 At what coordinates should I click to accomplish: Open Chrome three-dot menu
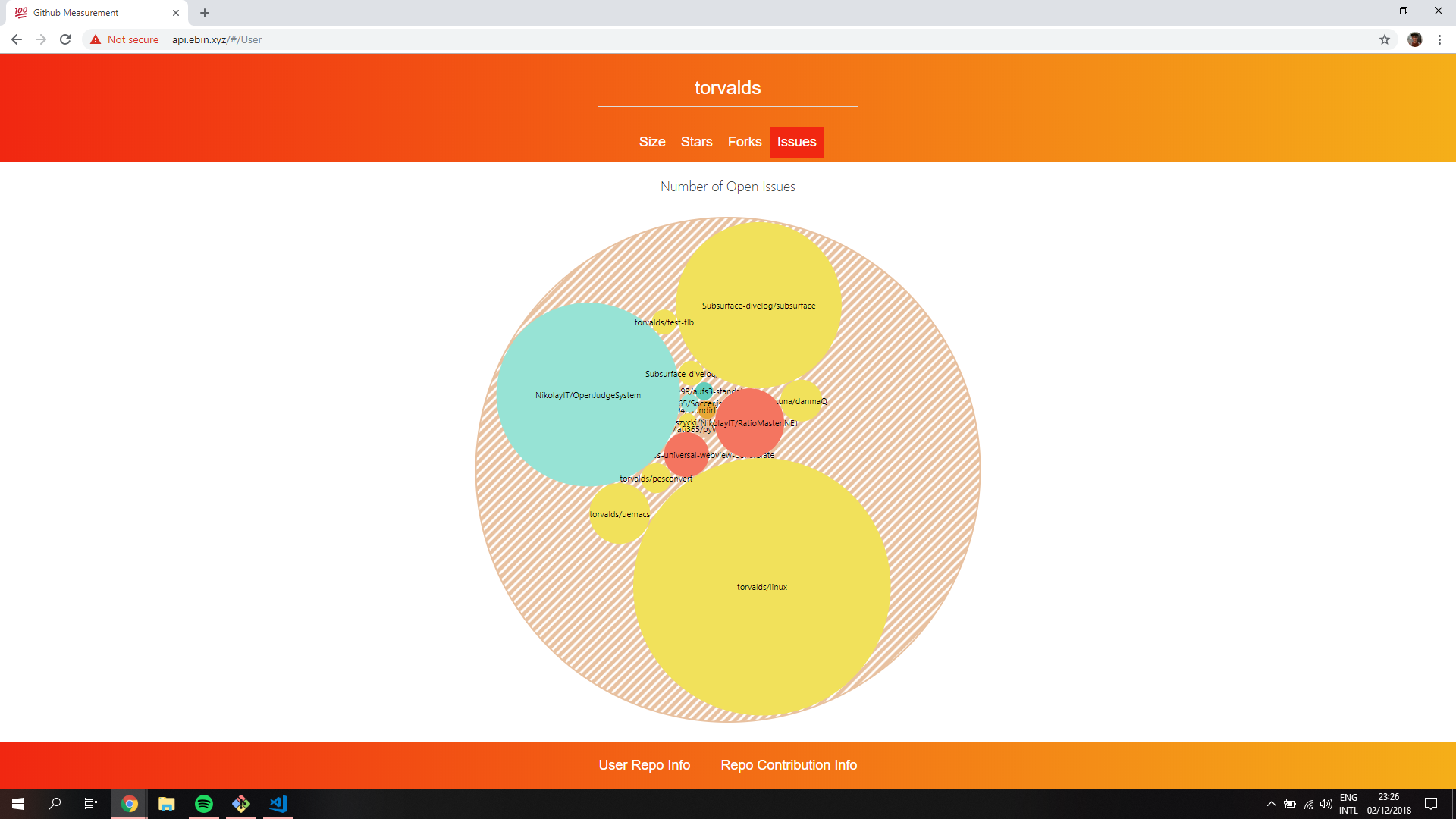tap(1439, 39)
